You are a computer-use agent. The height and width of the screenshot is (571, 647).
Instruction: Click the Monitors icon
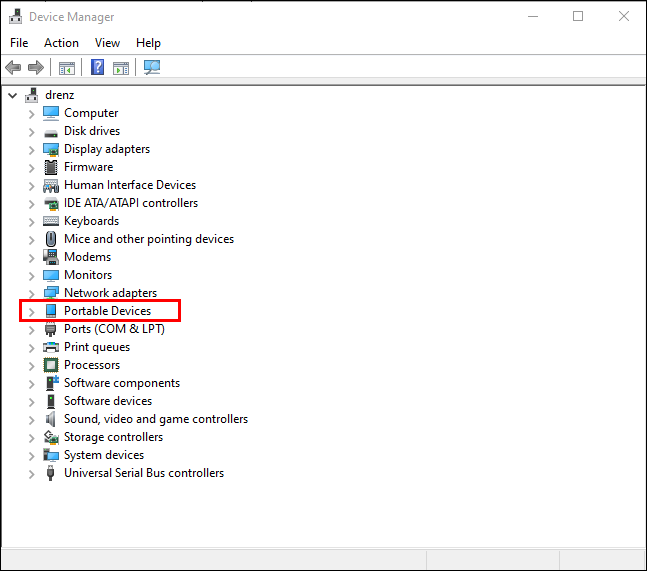51,275
